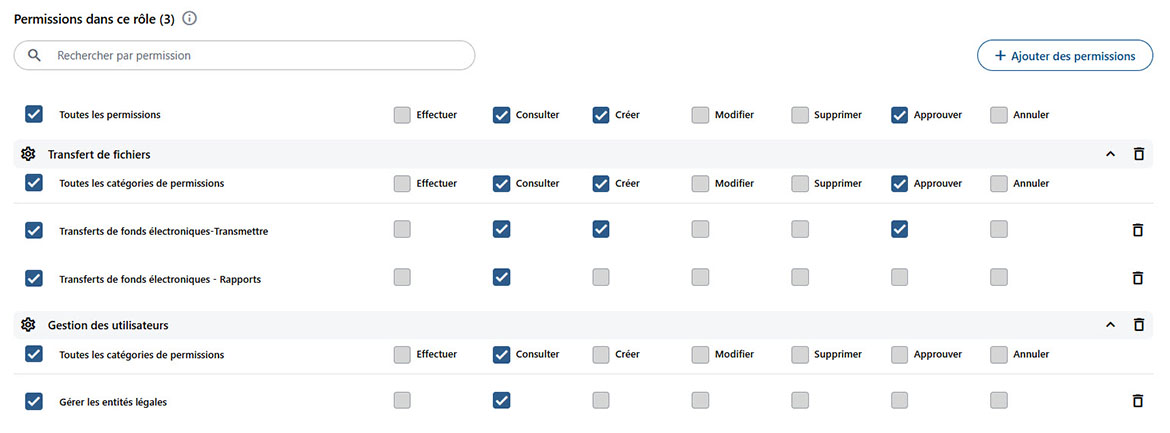
Task: Uncheck Gérer les entités légales row checkbox
Action: [x=34, y=401]
